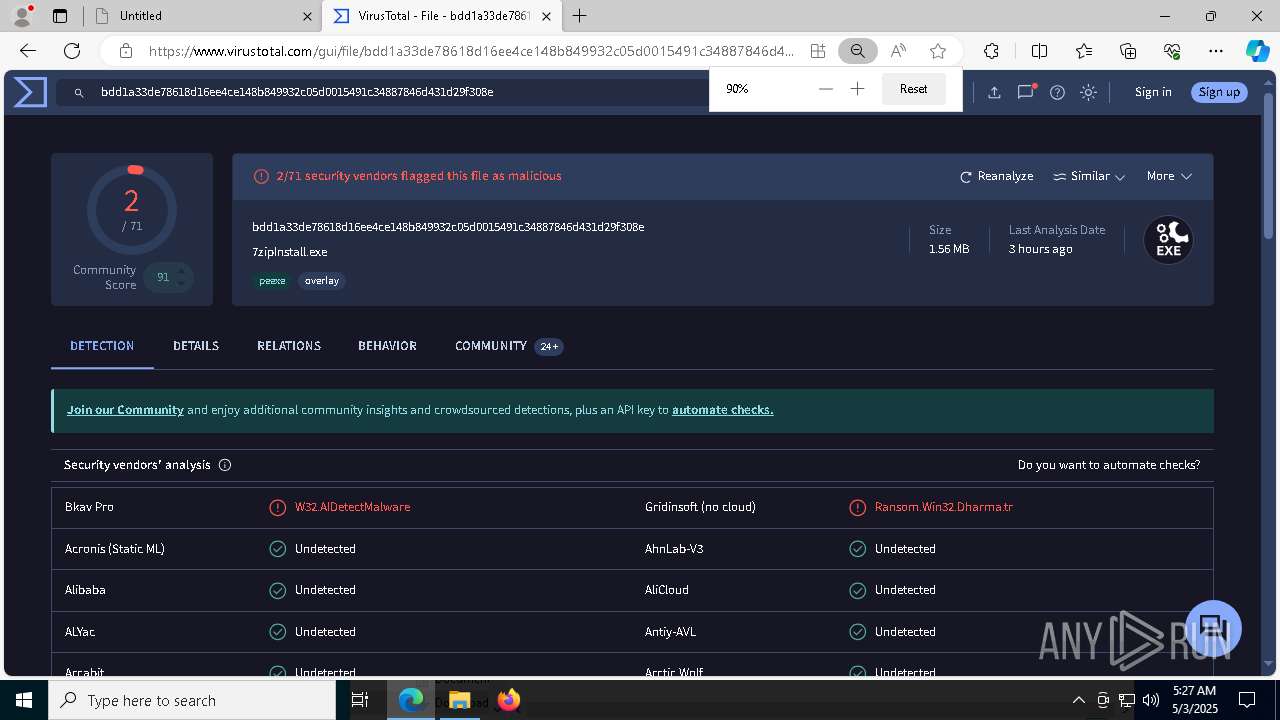Viewport: 1280px width, 720px height.
Task: Click the browser address bar URL
Action: [471, 51]
